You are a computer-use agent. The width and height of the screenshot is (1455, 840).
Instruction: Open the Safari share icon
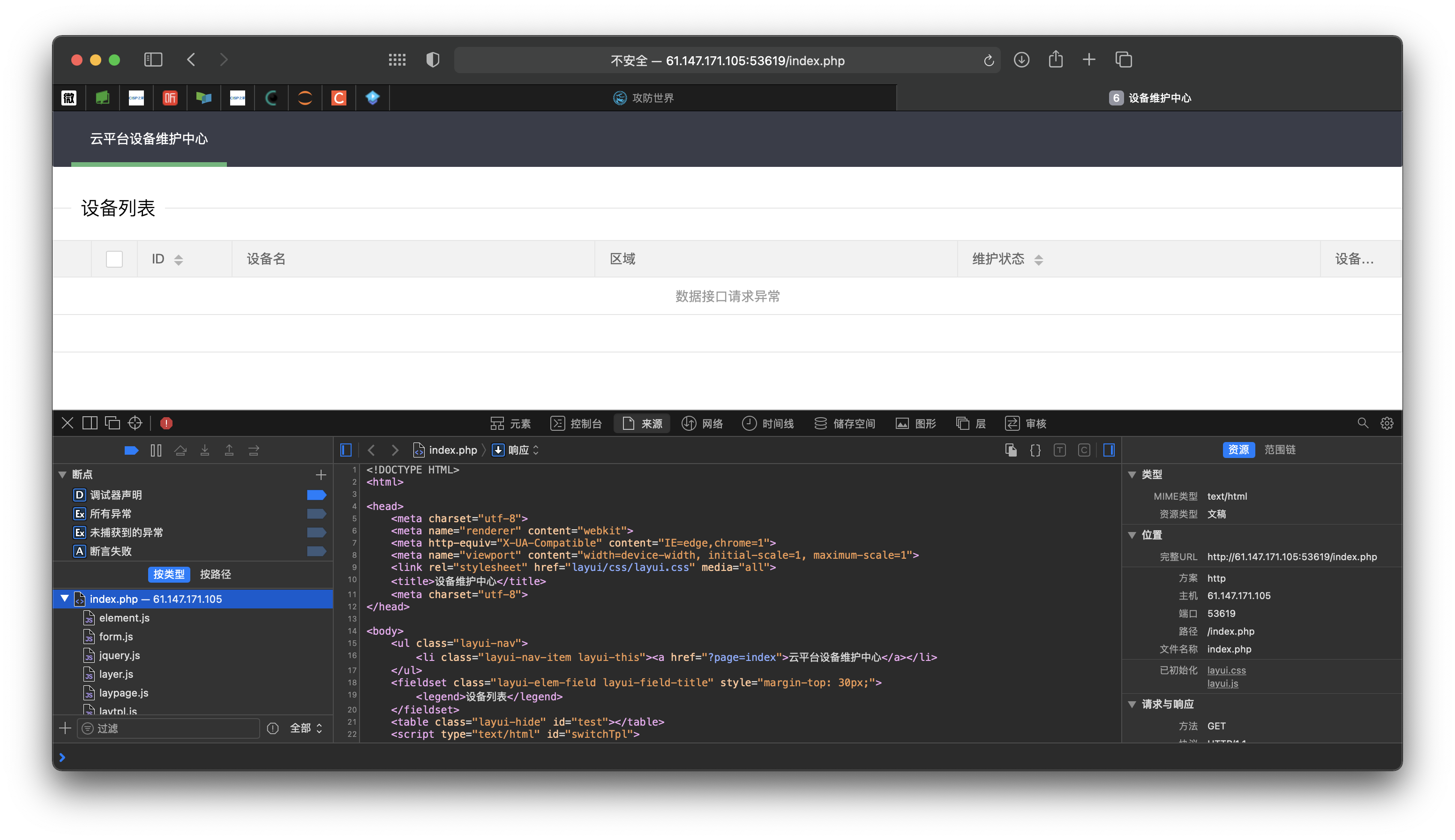pyautogui.click(x=1055, y=60)
